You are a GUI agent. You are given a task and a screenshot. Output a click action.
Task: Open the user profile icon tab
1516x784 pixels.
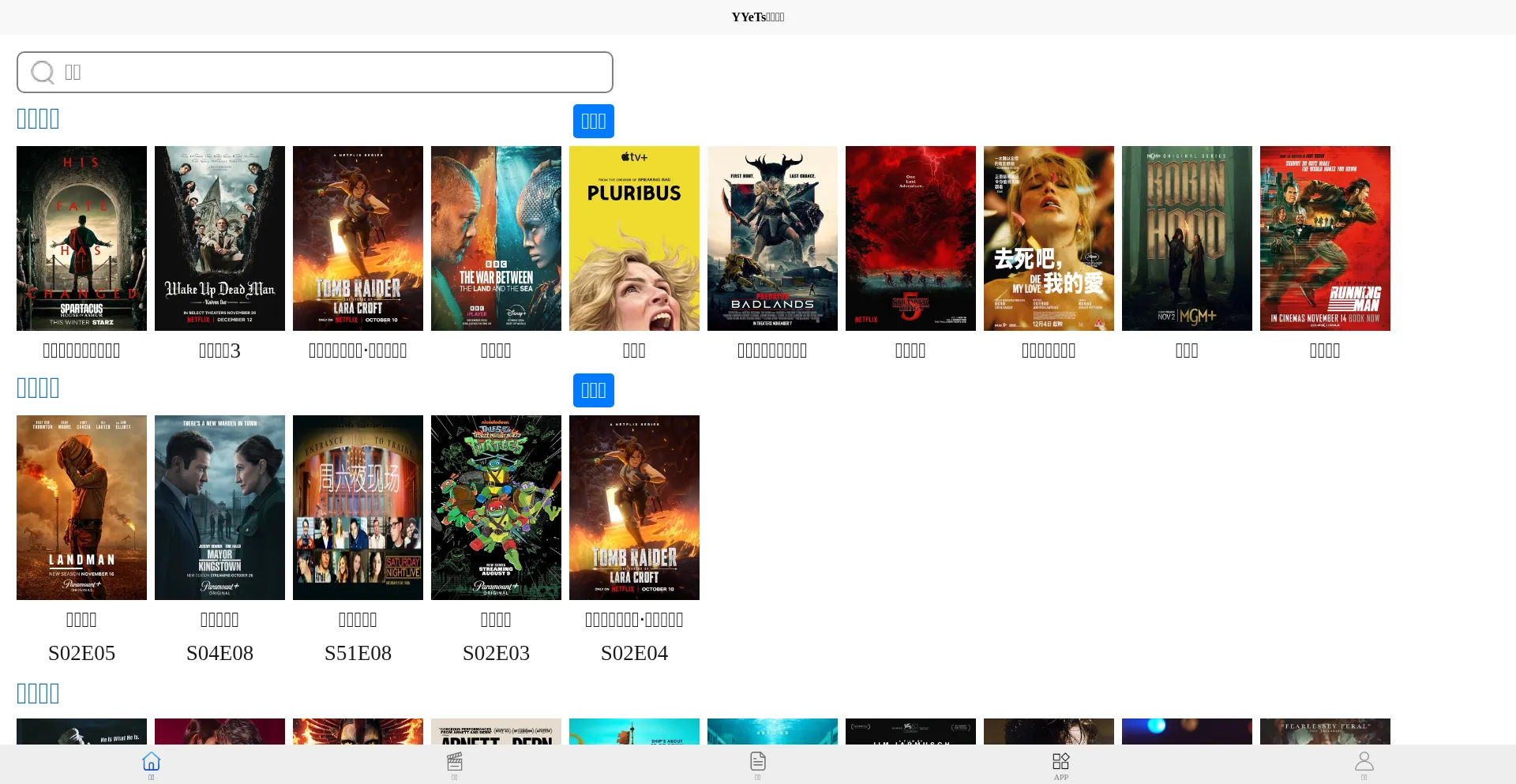click(x=1364, y=762)
